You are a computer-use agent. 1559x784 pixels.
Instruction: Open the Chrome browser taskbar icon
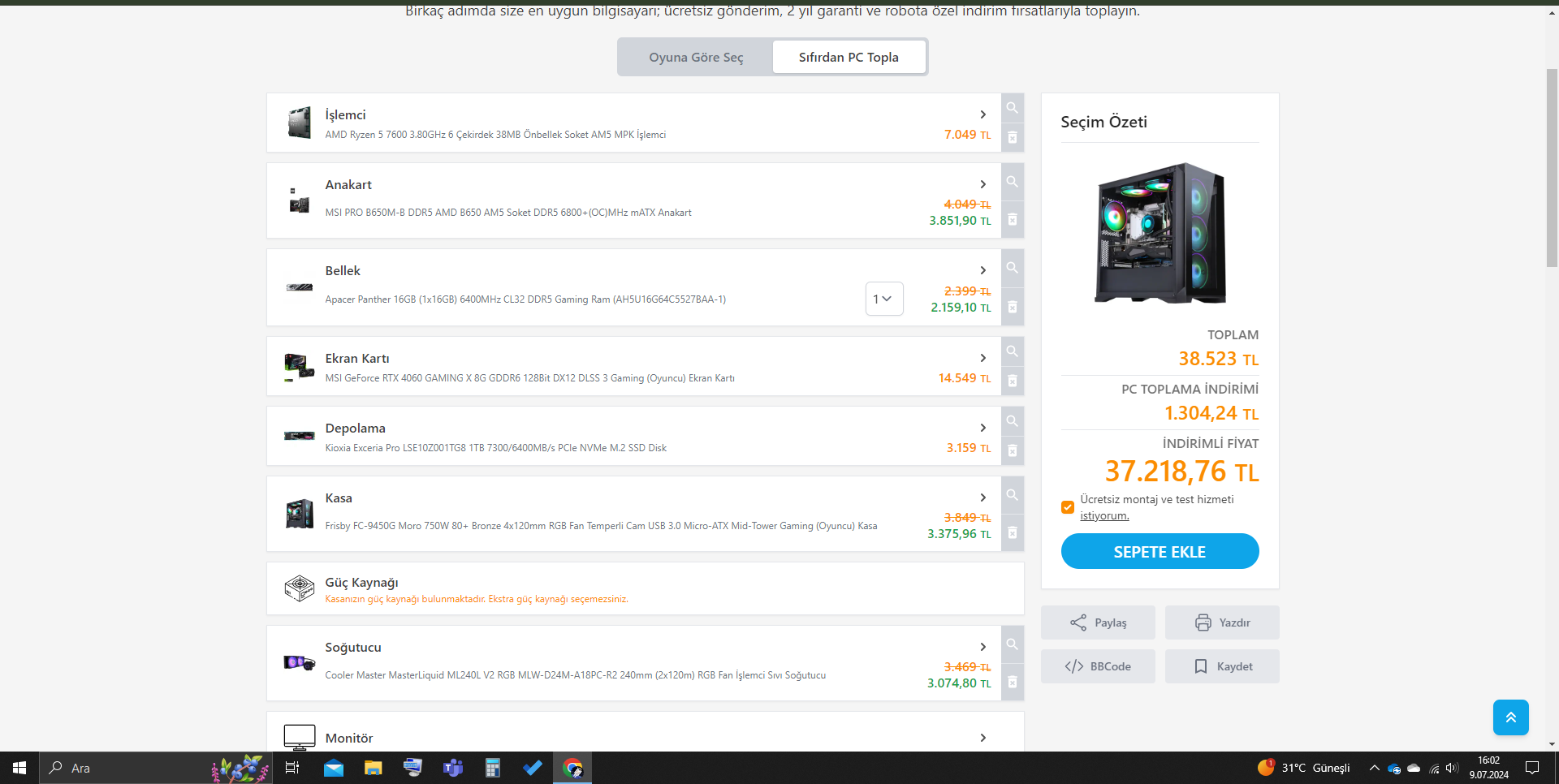[572, 768]
